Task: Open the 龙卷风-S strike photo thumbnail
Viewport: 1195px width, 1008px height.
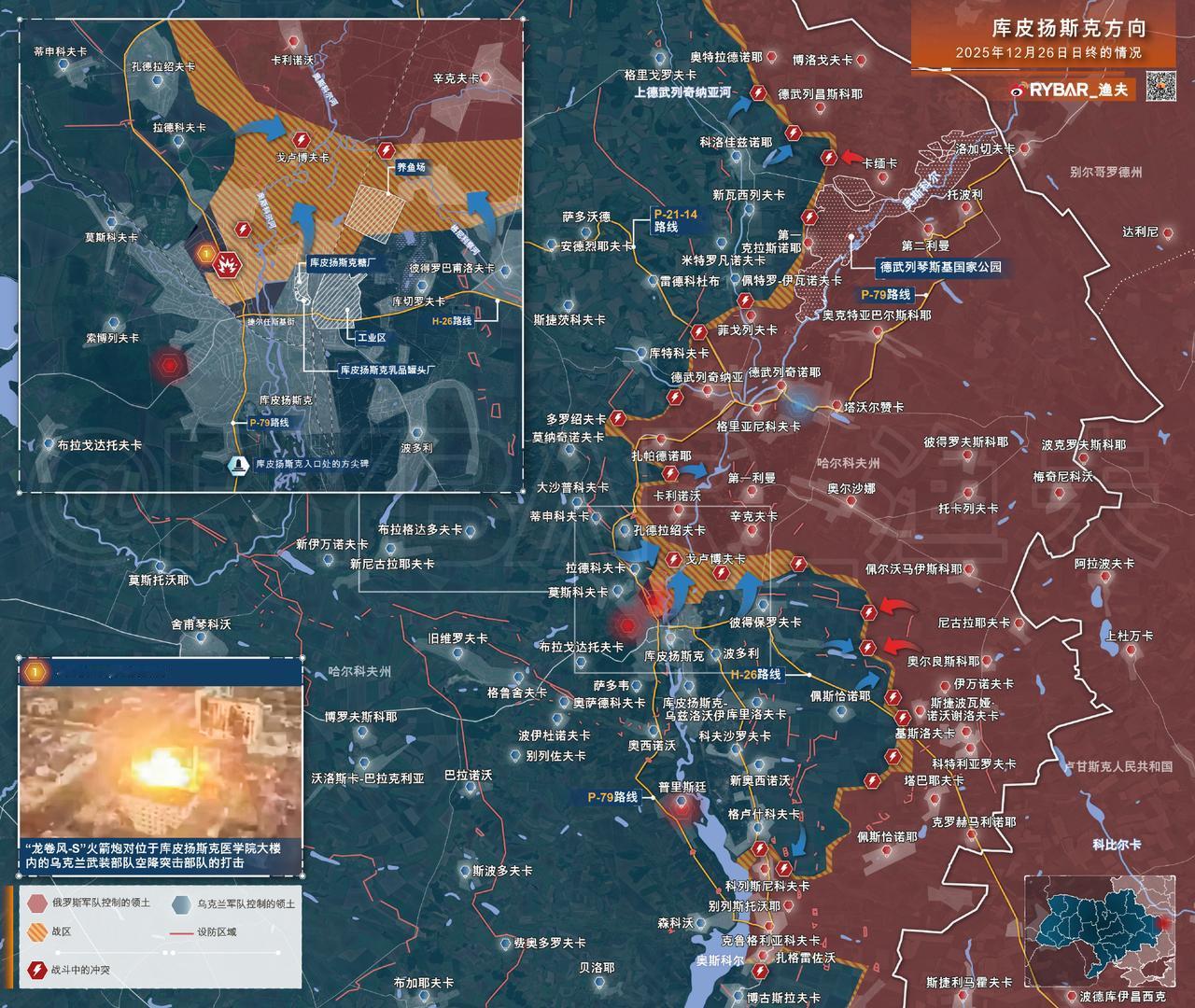Action: (x=161, y=763)
